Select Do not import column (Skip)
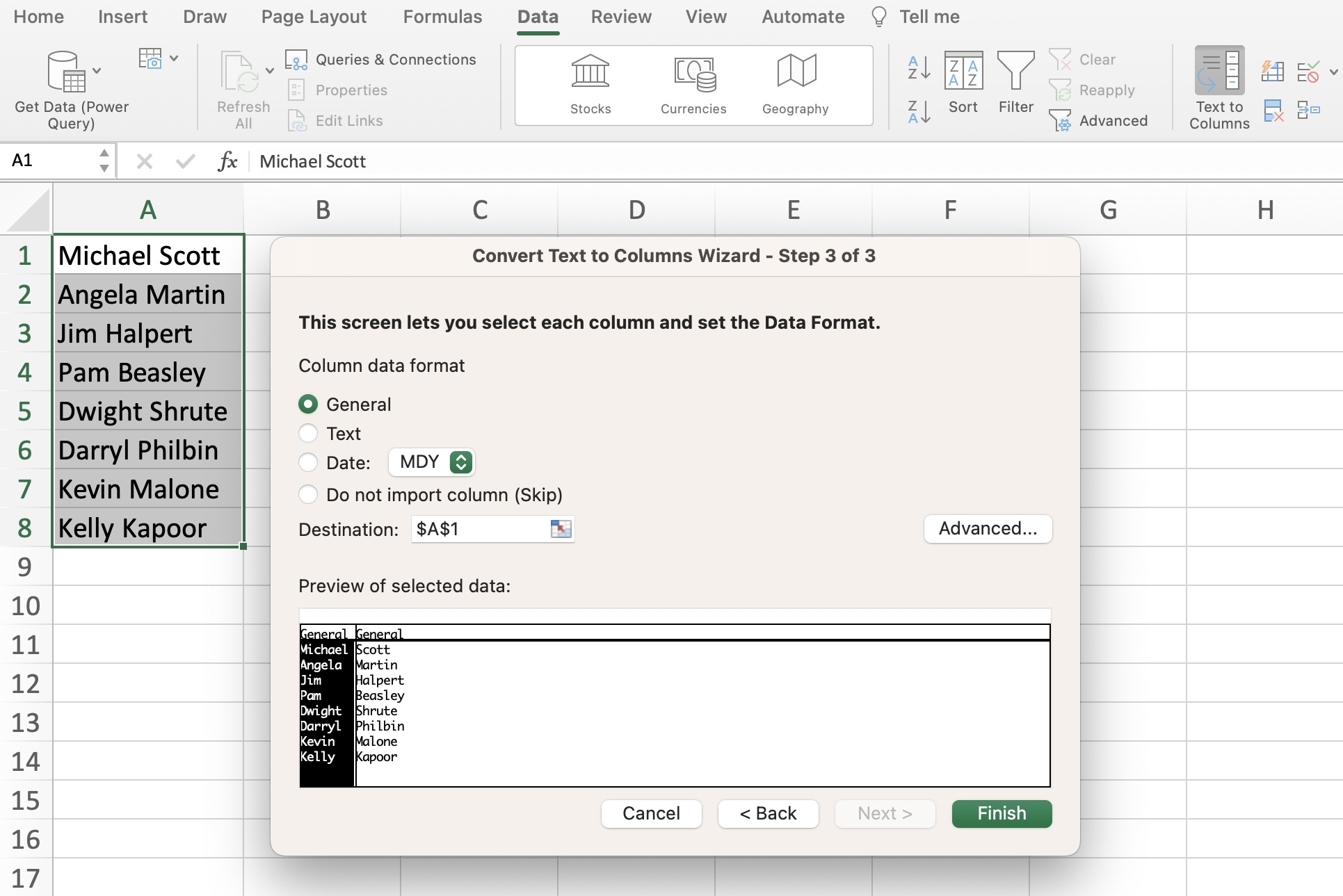This screenshot has width=1343, height=896. (308, 495)
